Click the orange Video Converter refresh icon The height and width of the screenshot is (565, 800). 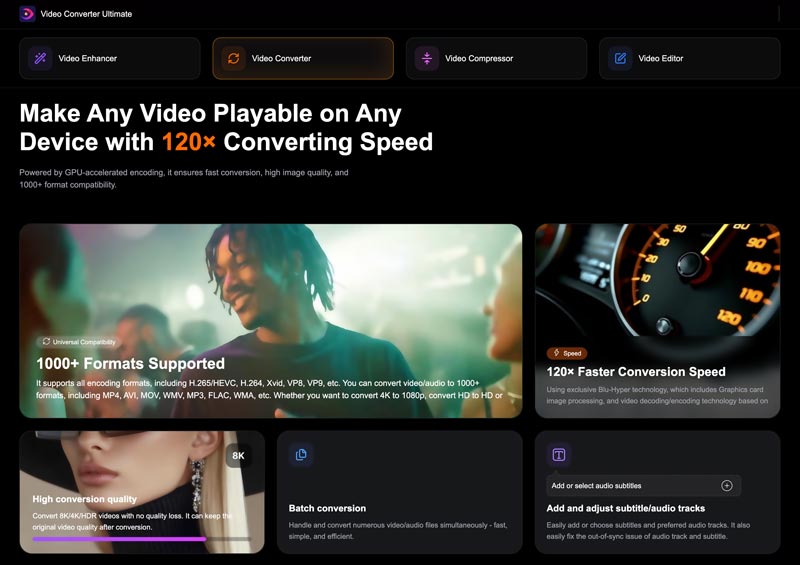234,58
